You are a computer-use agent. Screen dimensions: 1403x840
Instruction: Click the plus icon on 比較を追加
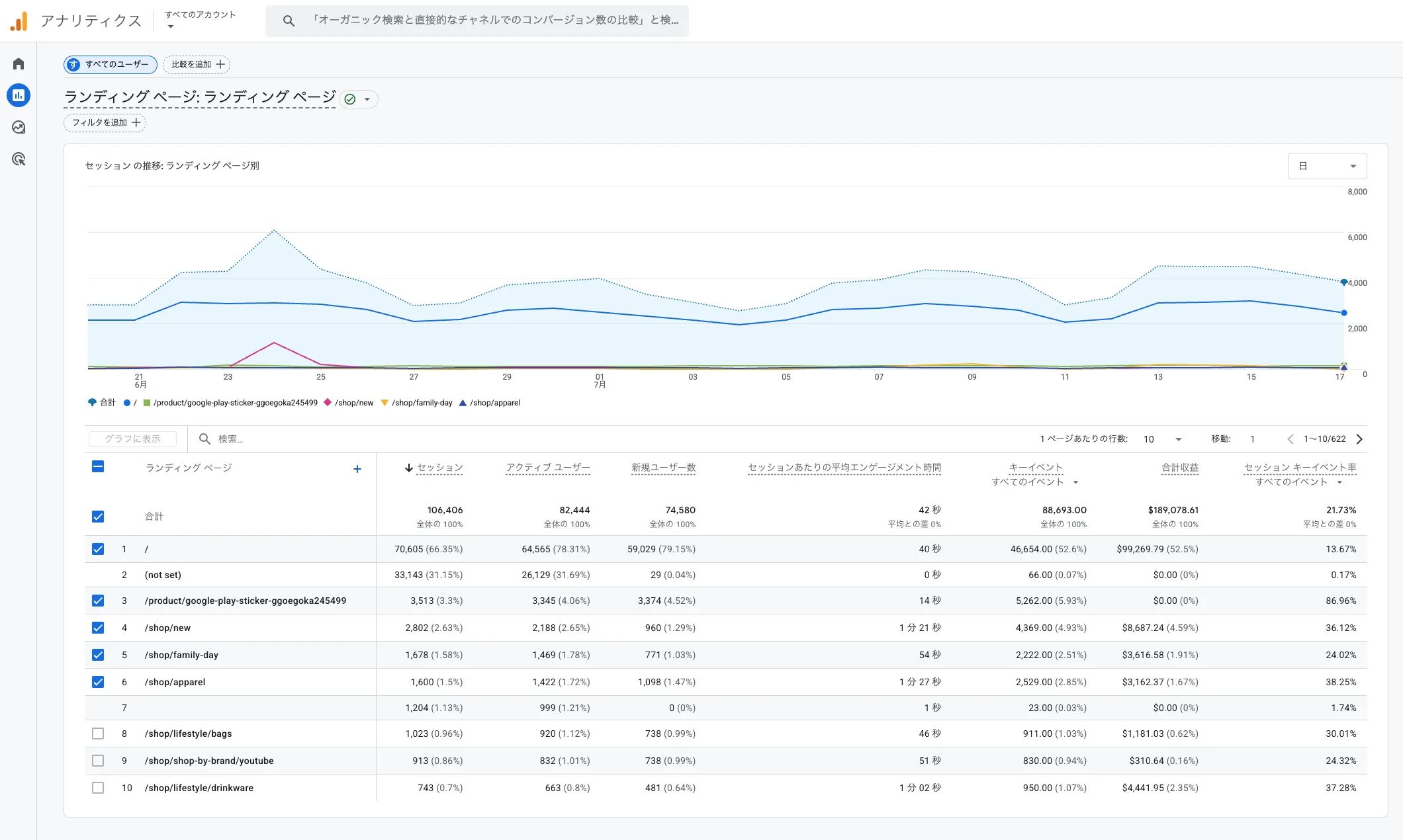(x=220, y=64)
